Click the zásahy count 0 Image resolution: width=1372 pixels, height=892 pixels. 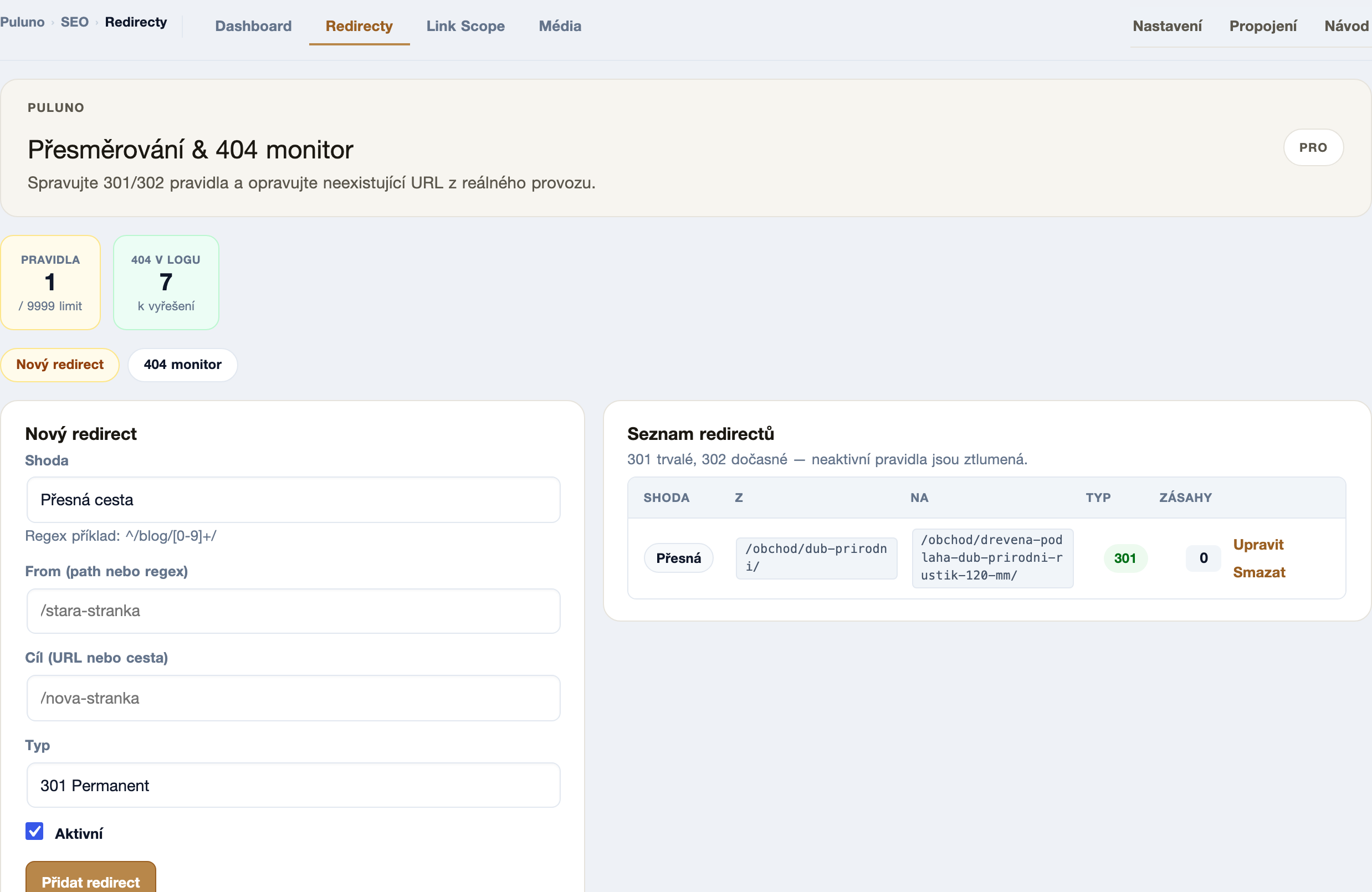[x=1203, y=558]
